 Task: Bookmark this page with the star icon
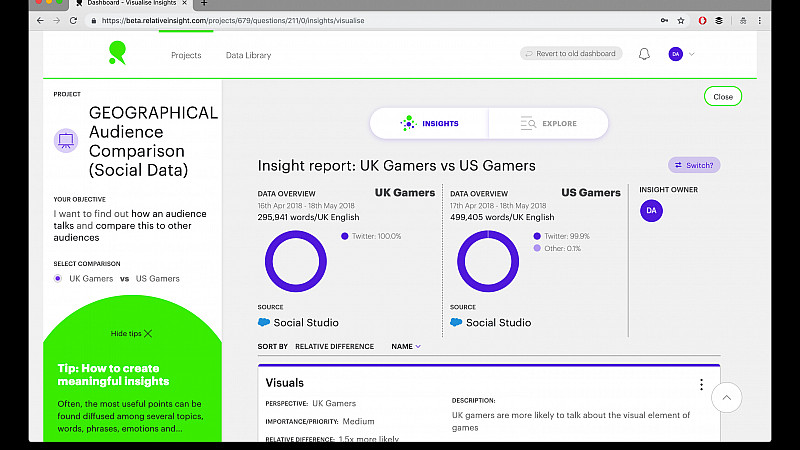pos(681,20)
